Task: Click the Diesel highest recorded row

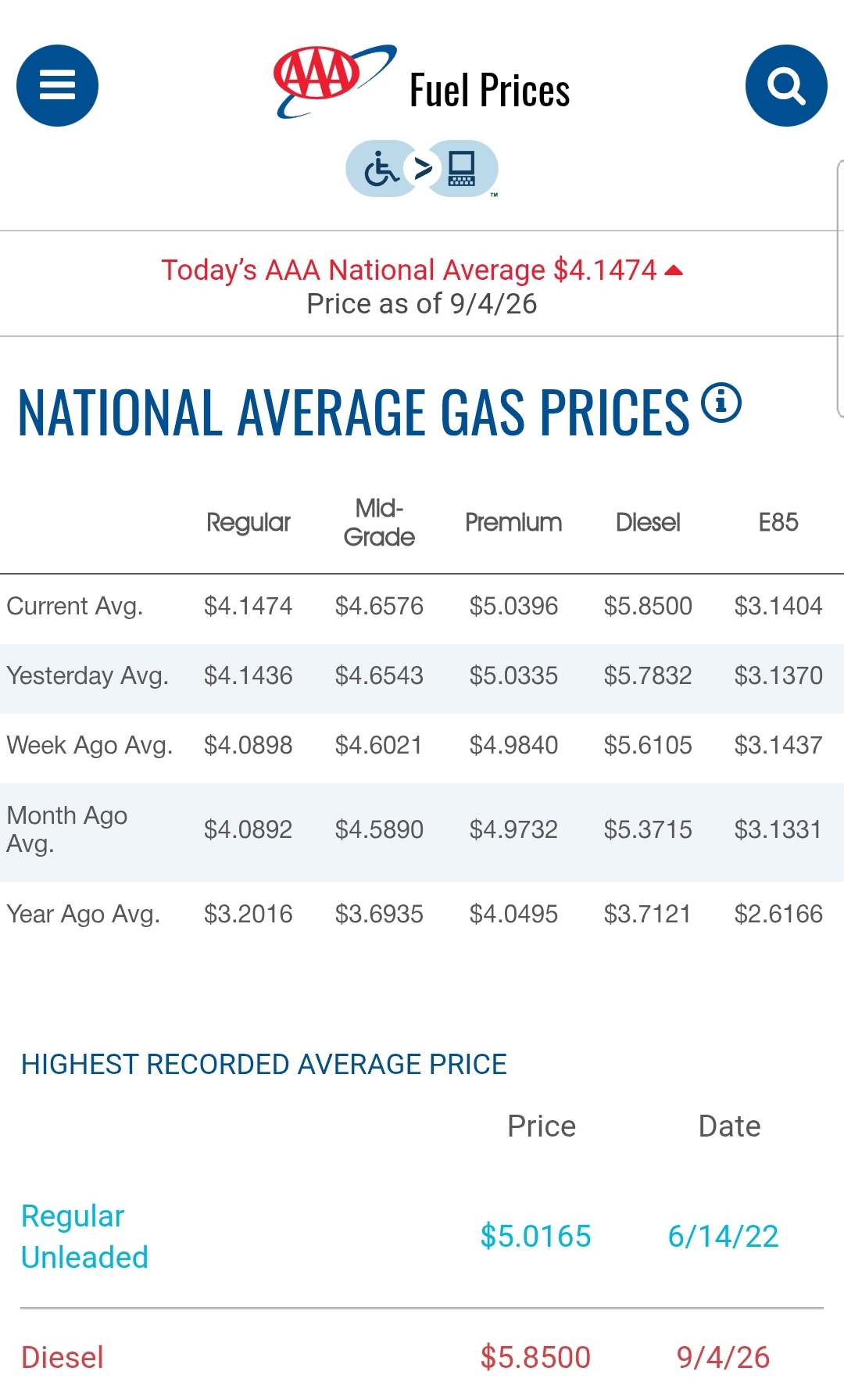Action: 422,1357
